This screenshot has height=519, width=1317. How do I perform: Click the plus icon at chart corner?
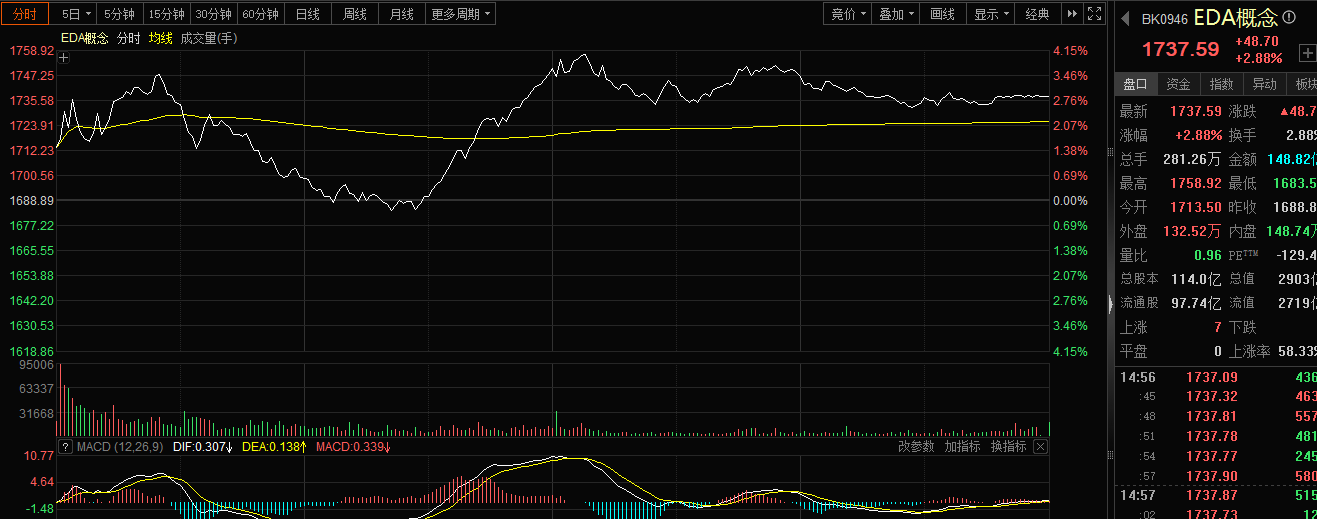(x=64, y=58)
